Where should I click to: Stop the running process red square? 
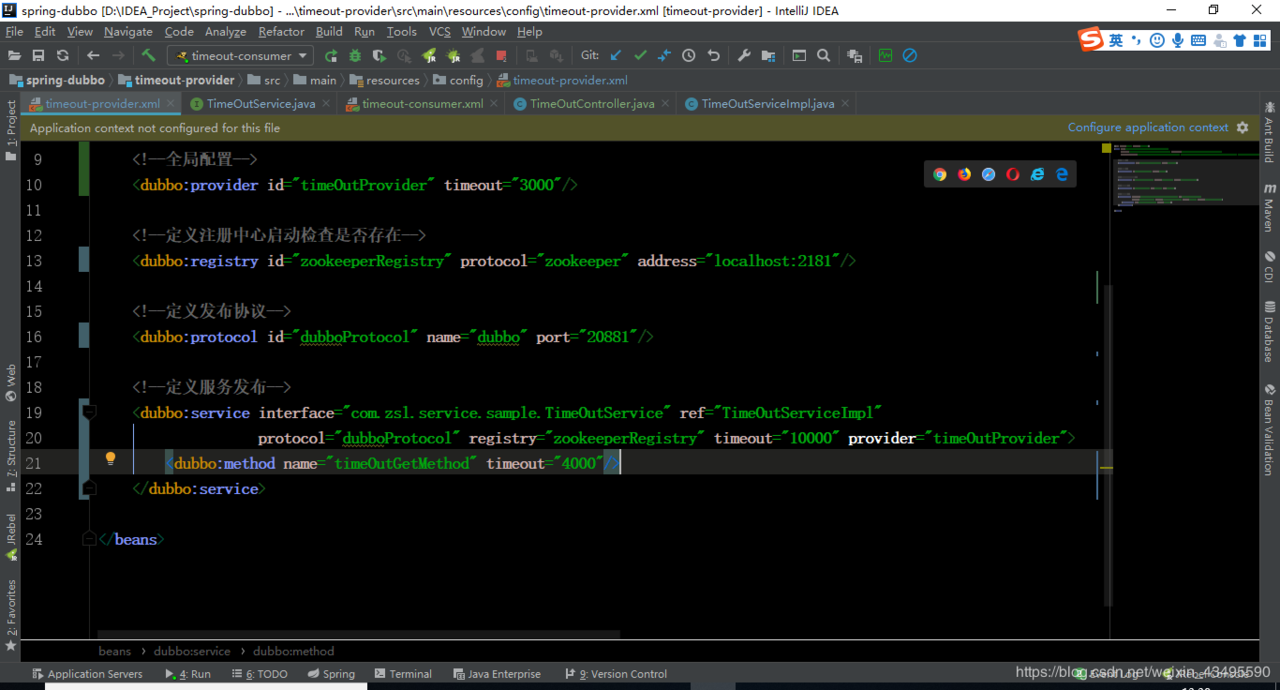tap(502, 56)
